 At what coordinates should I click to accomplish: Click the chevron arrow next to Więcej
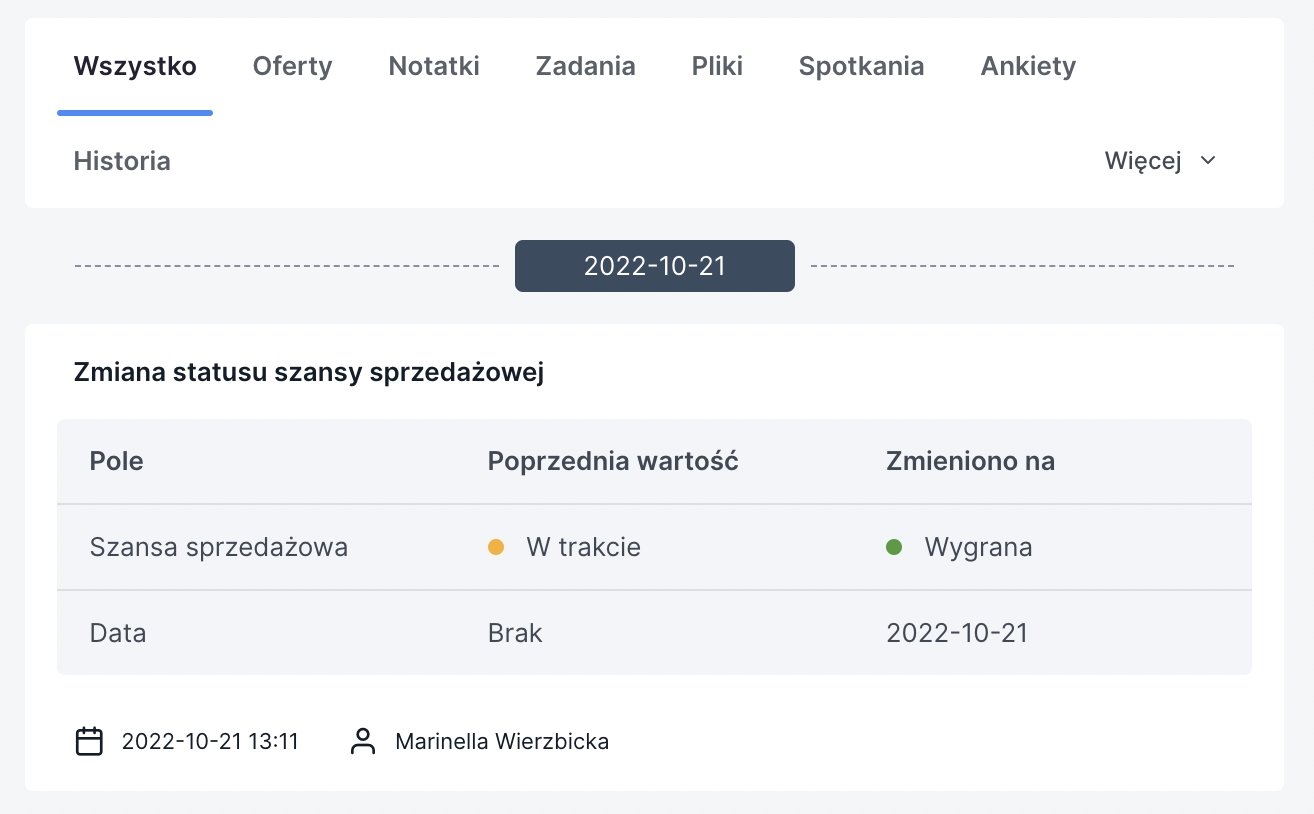point(1208,161)
